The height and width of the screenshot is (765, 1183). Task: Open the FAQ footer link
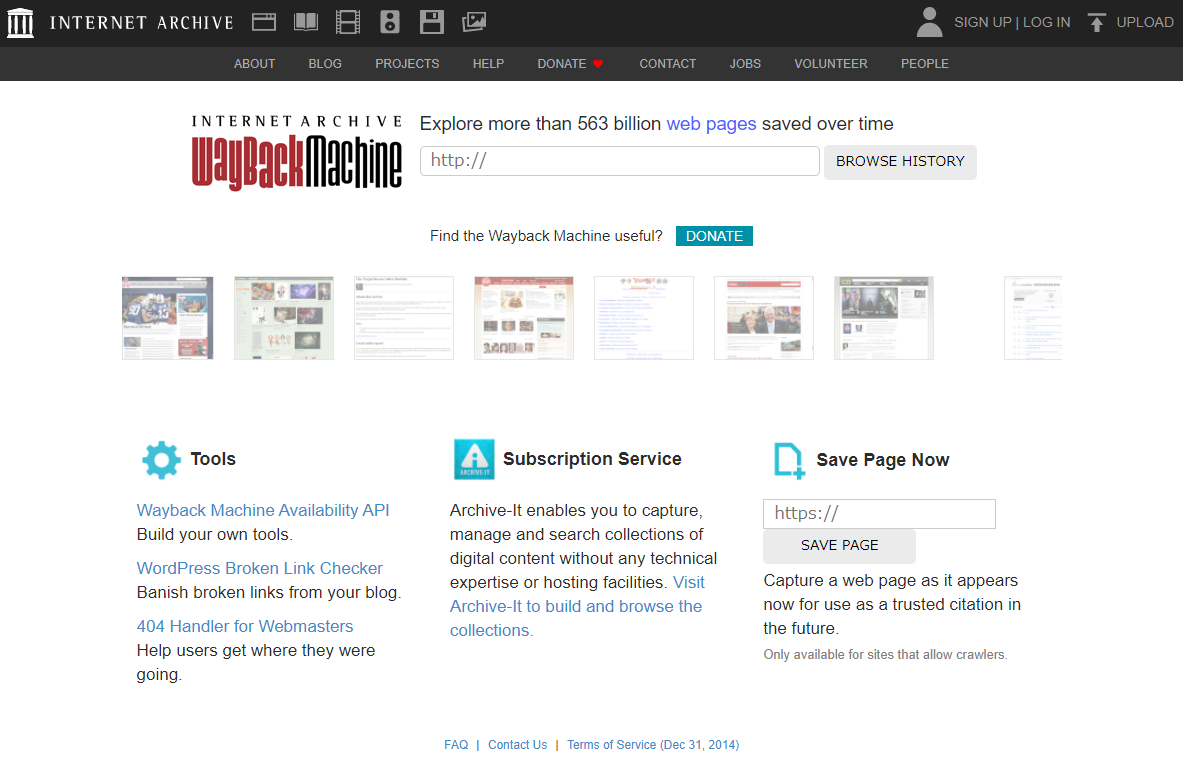[456, 745]
